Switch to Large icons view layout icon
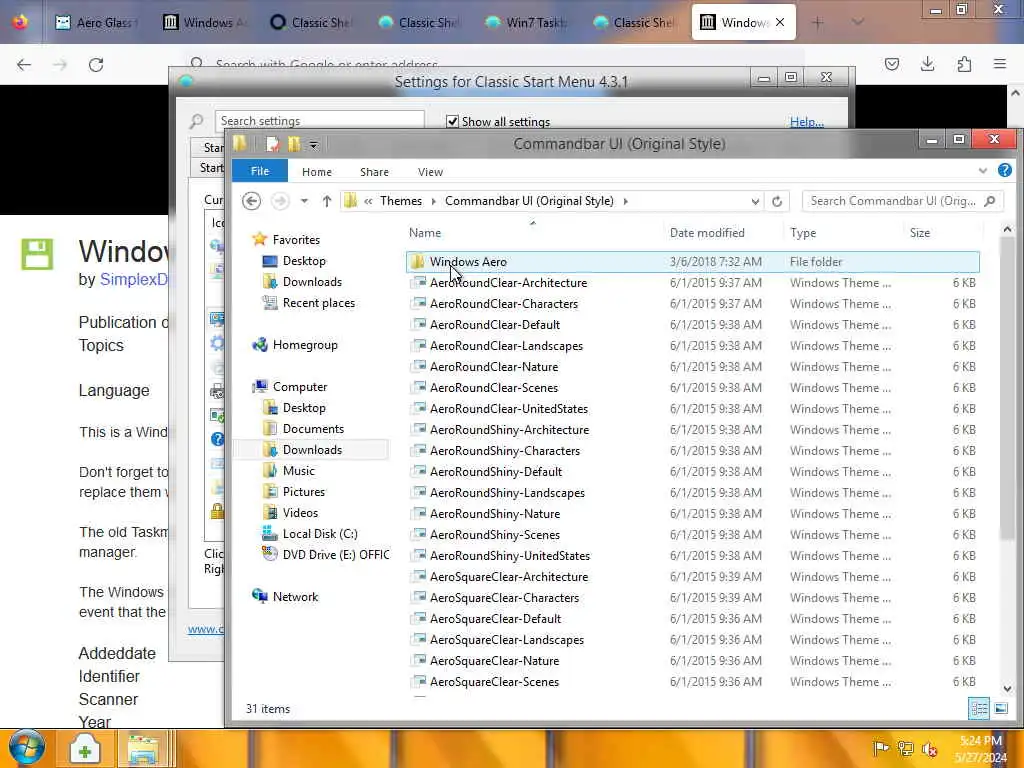This screenshot has width=1024, height=768. 1000,709
